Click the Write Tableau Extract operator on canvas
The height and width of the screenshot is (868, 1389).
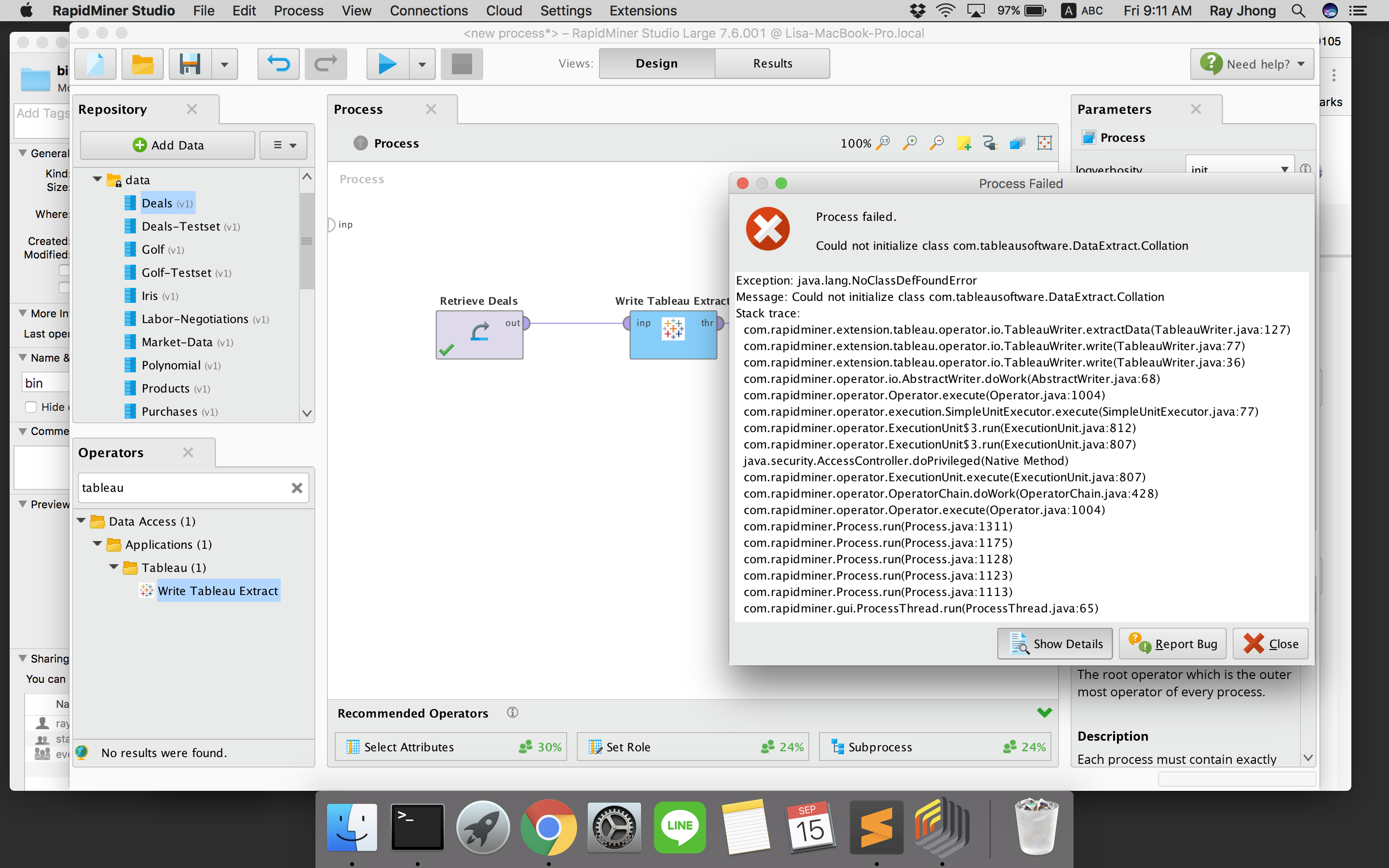click(673, 335)
